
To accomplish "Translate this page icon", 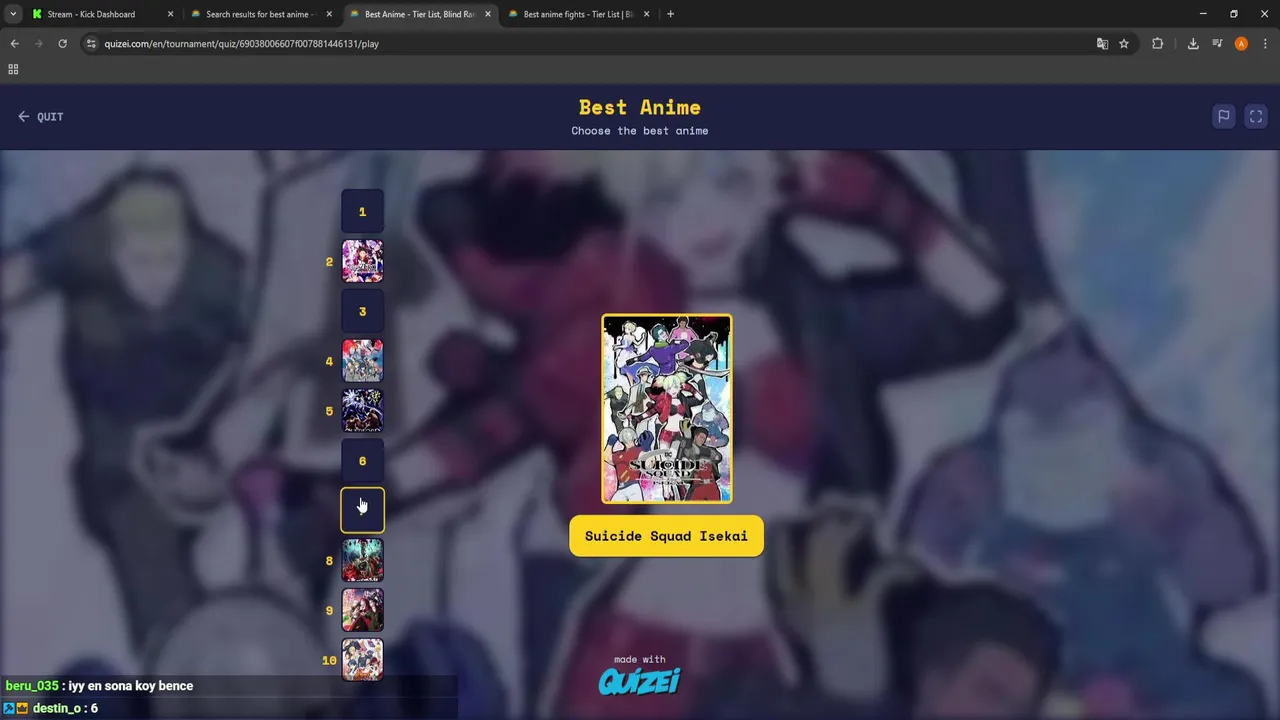I will pyautogui.click(x=1102, y=44).
